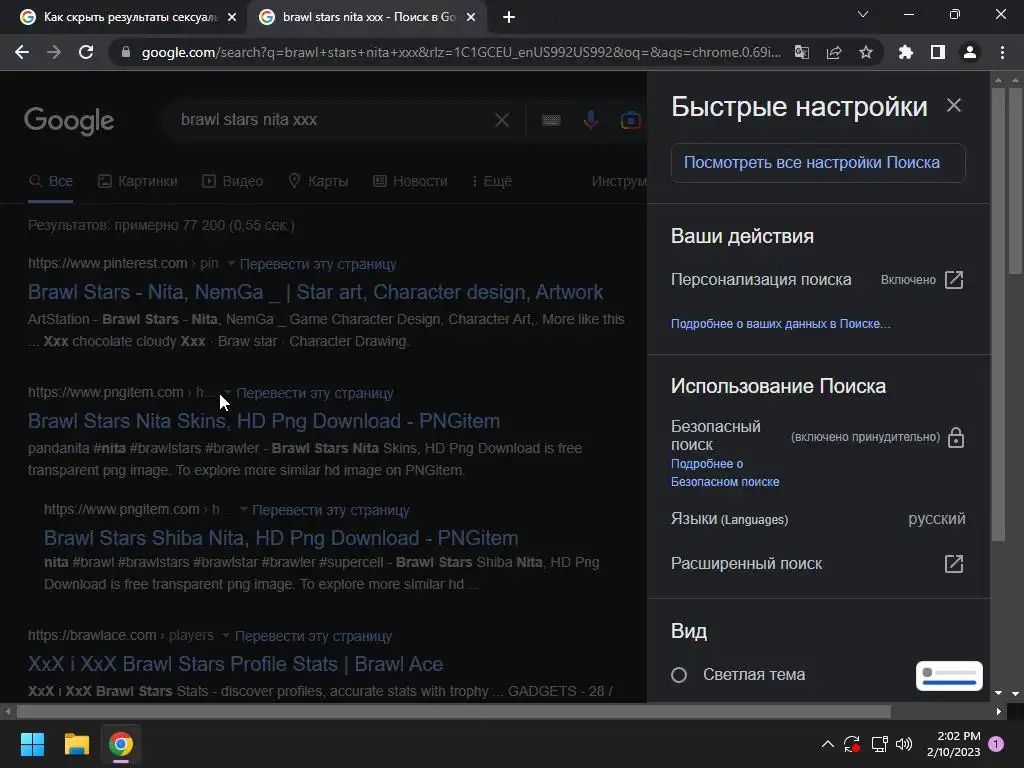
Task: Open 'Brawl Stars Nita Skins' PNGitem result
Action: (264, 421)
